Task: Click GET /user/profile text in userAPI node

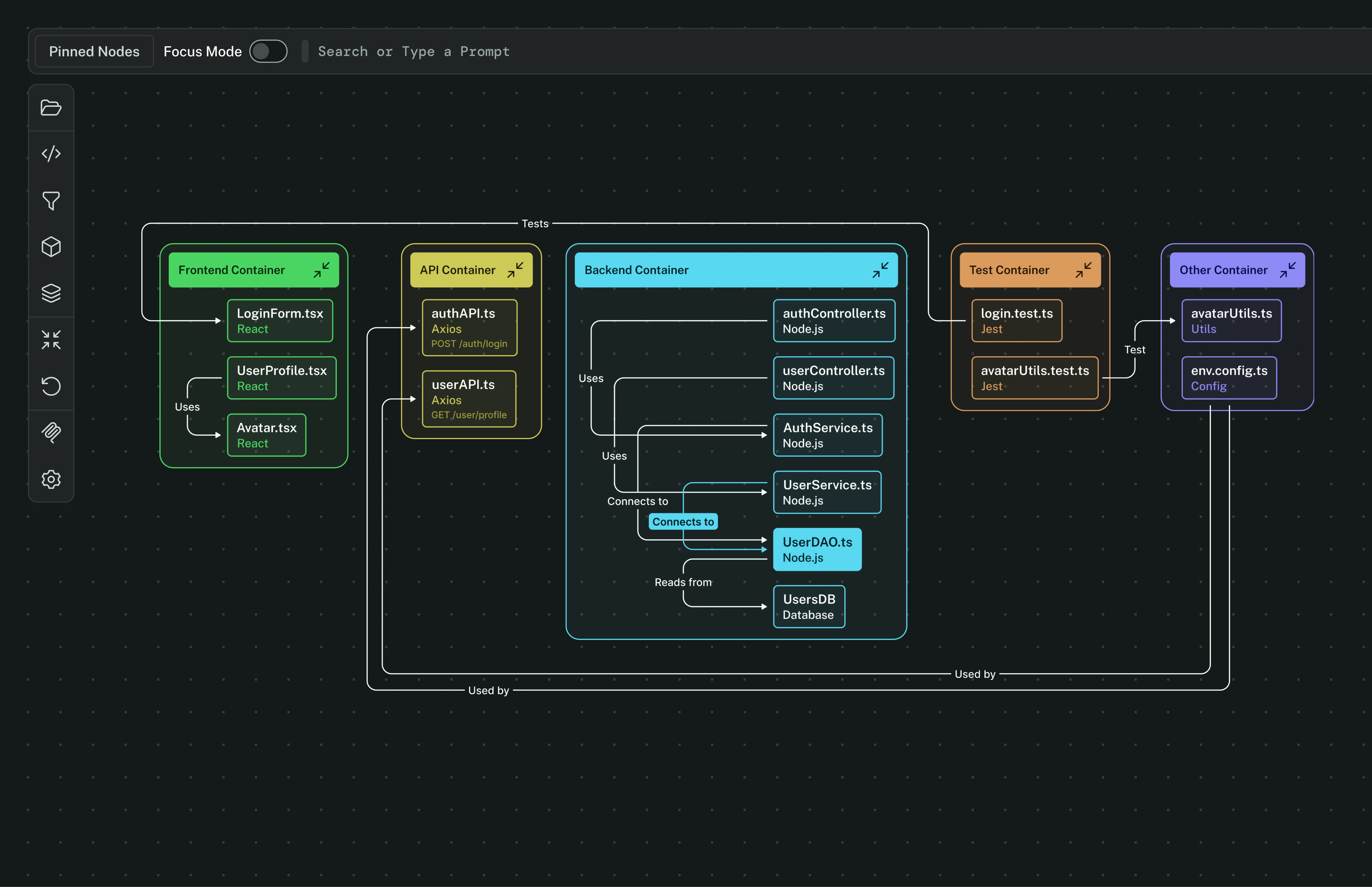Action: click(469, 415)
